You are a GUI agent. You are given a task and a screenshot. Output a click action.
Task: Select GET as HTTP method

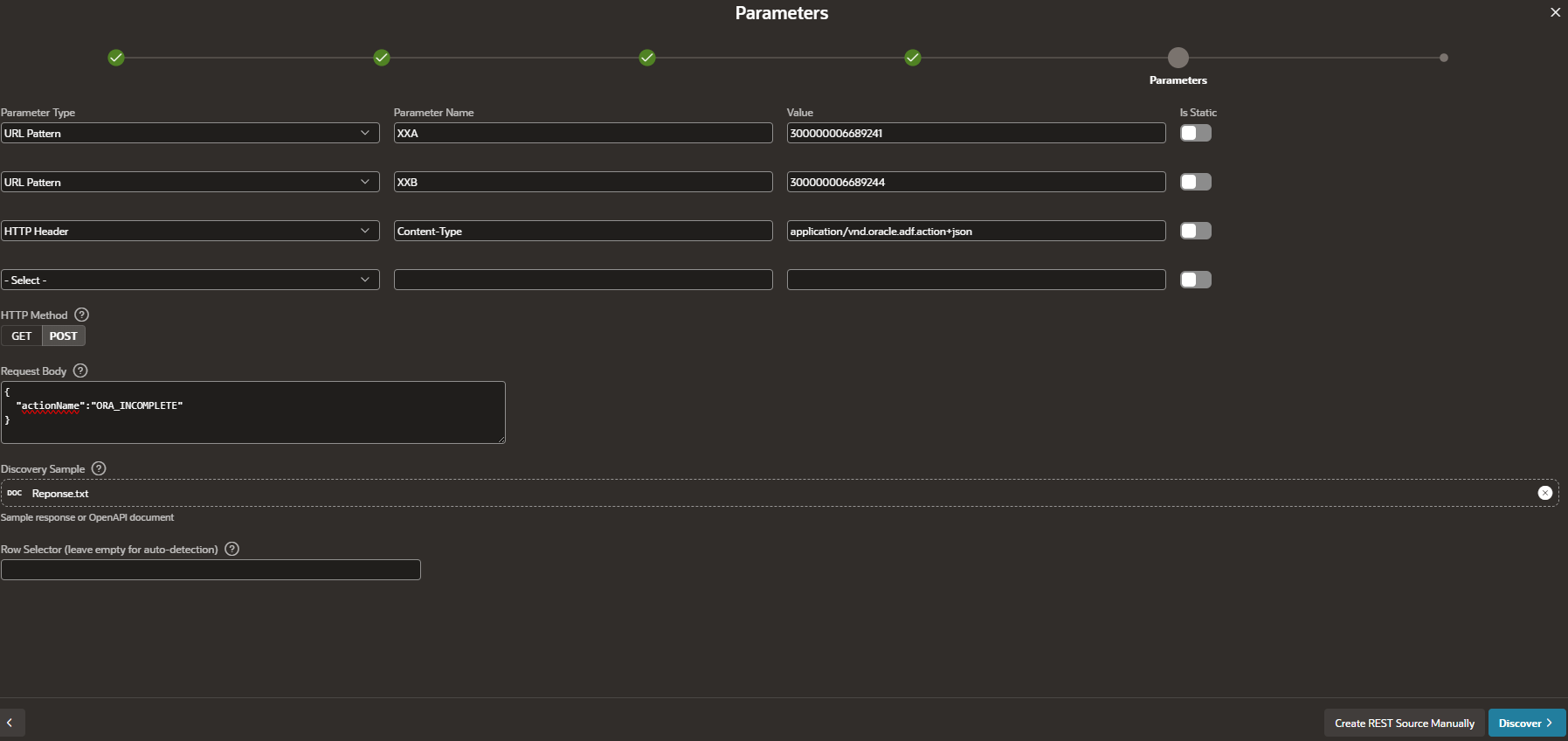point(22,336)
